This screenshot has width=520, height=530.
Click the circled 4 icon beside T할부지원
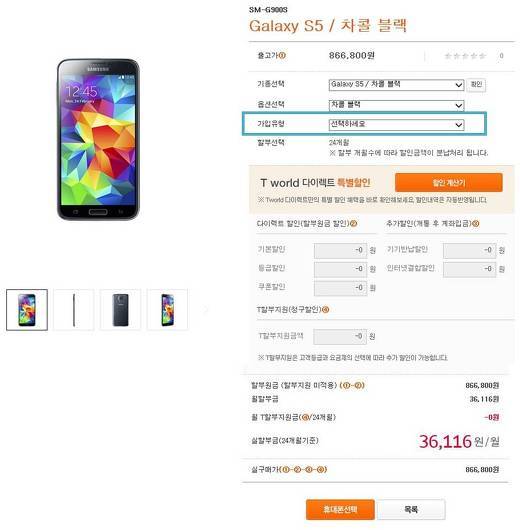point(326,309)
